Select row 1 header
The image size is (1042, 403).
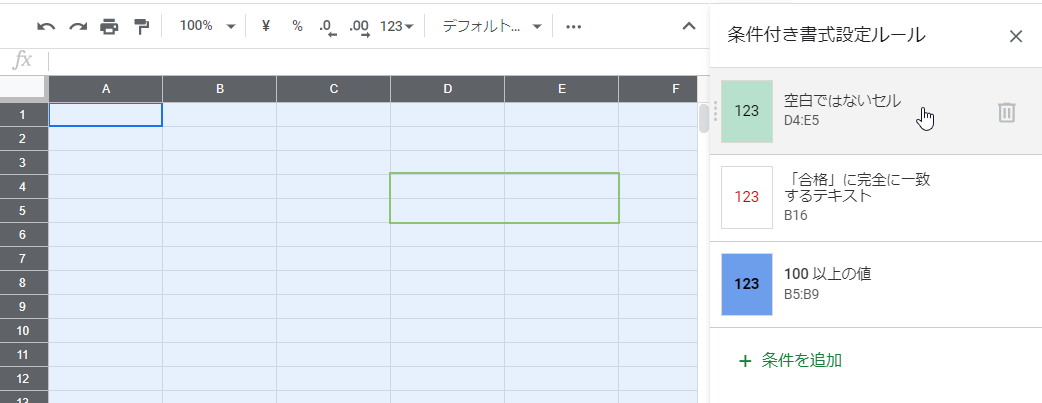(24, 114)
